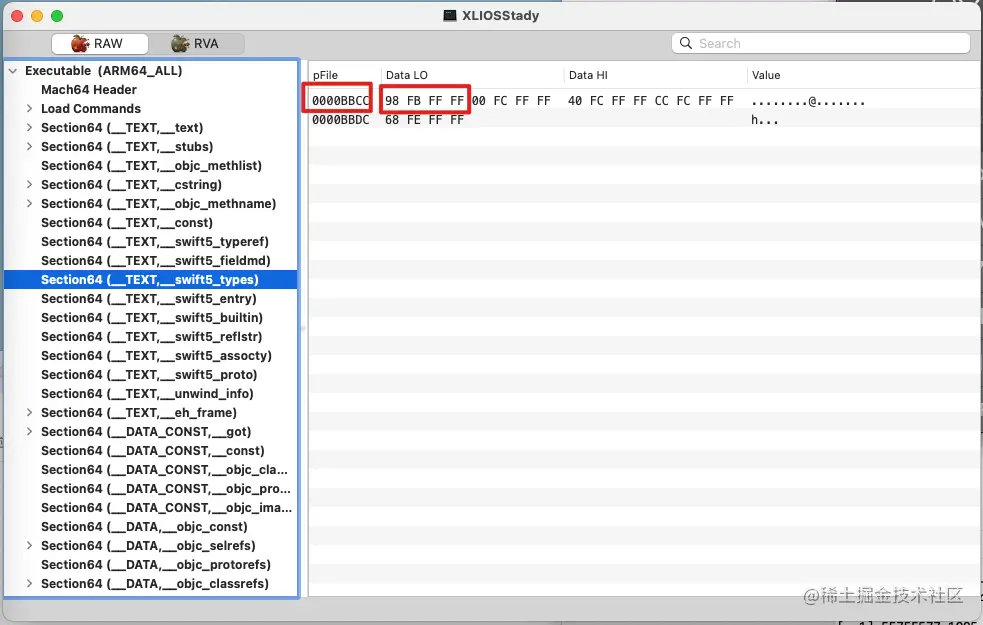
Task: Select Section64 (__TEXT,__swift5_typeref)
Action: (151, 241)
